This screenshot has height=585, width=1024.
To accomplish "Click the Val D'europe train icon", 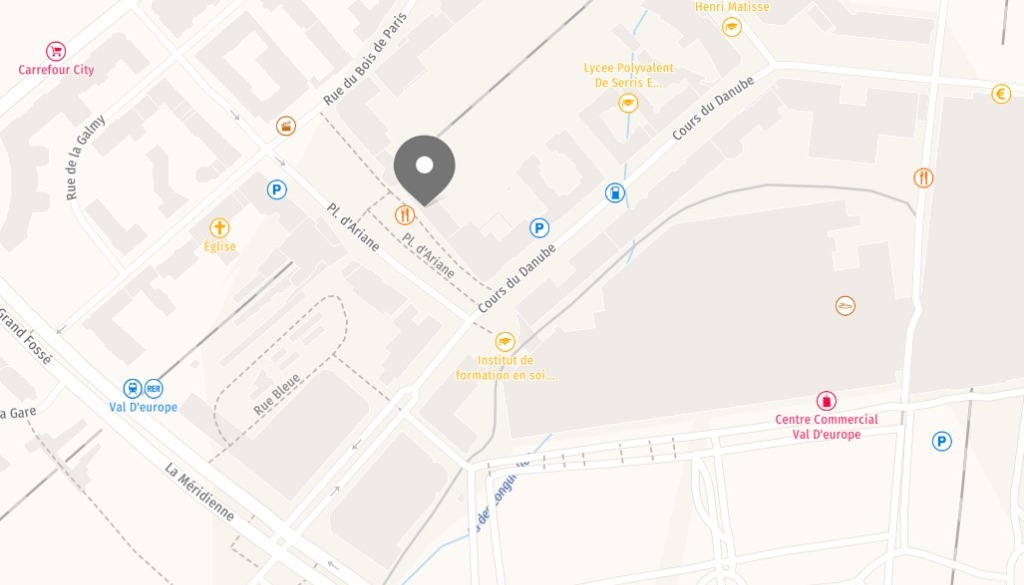I will 133,388.
